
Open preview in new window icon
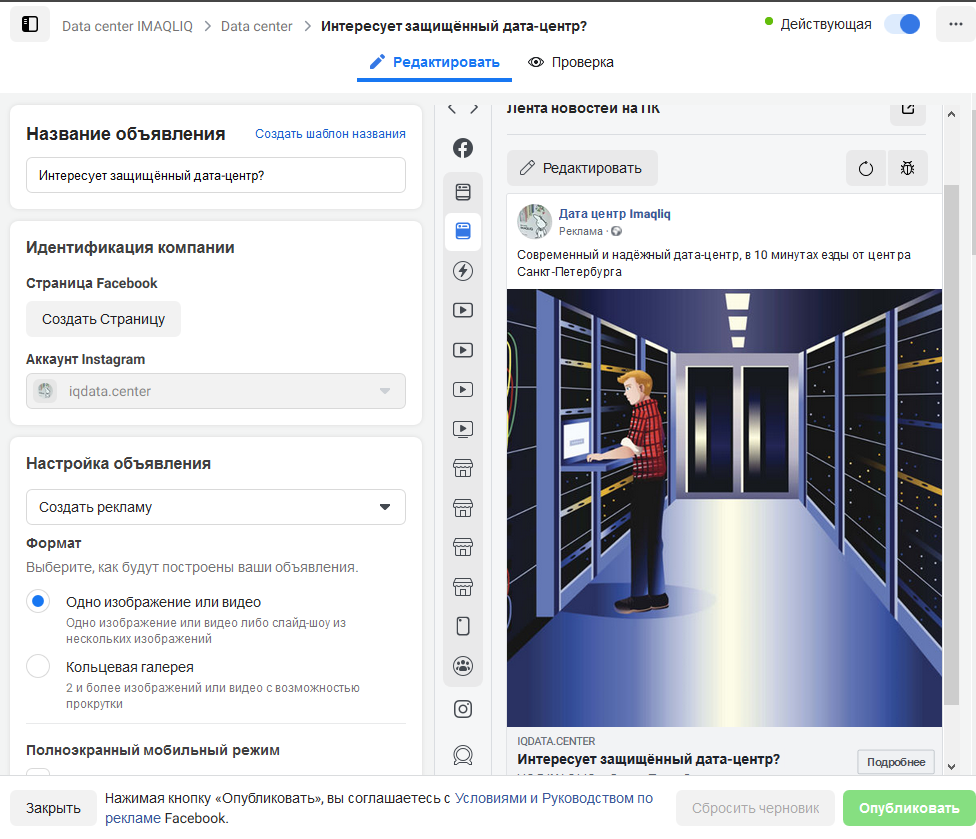(x=907, y=109)
